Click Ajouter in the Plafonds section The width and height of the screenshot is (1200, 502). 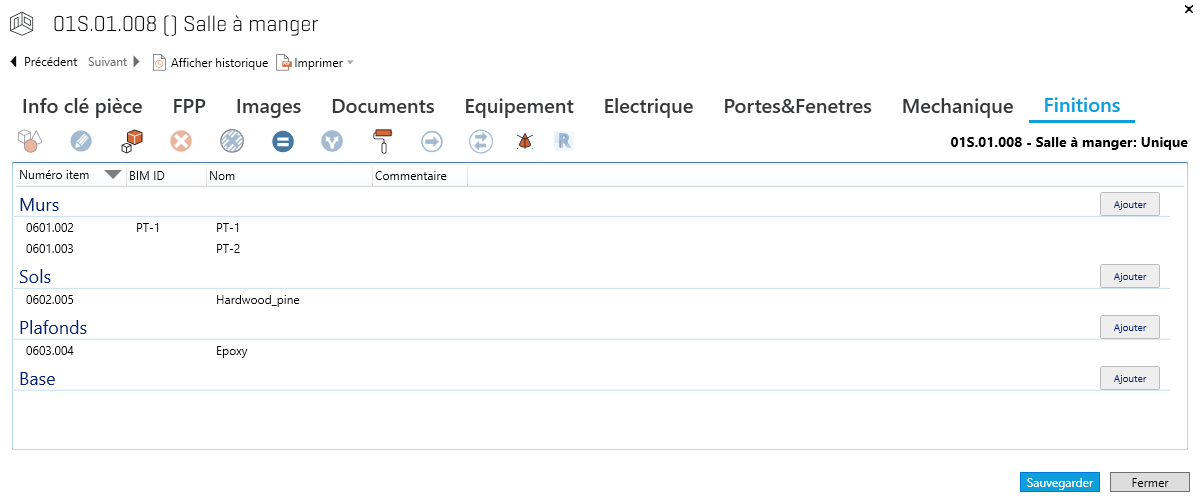point(1130,327)
